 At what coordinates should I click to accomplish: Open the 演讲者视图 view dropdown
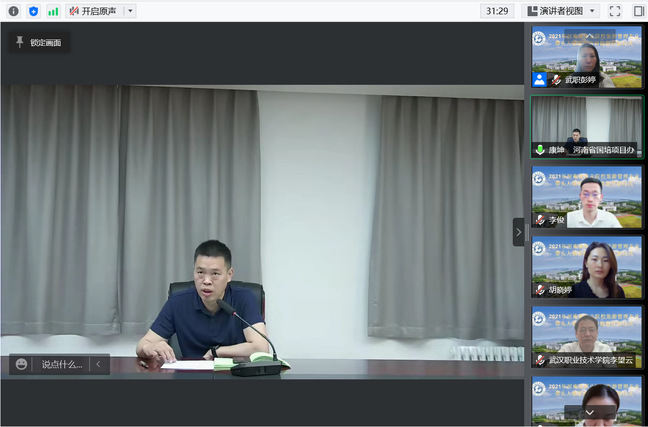click(x=563, y=11)
